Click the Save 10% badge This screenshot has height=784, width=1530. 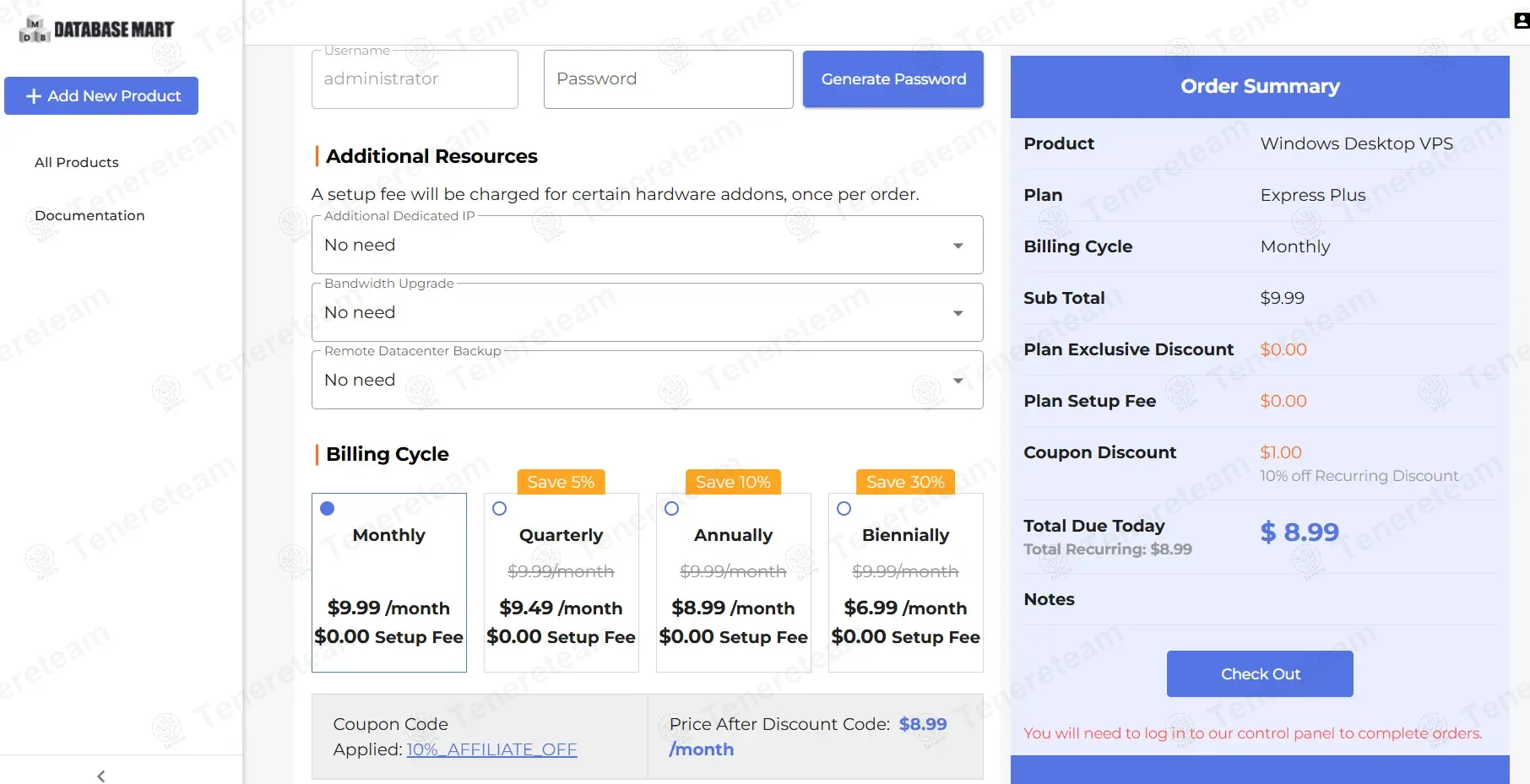point(733,482)
